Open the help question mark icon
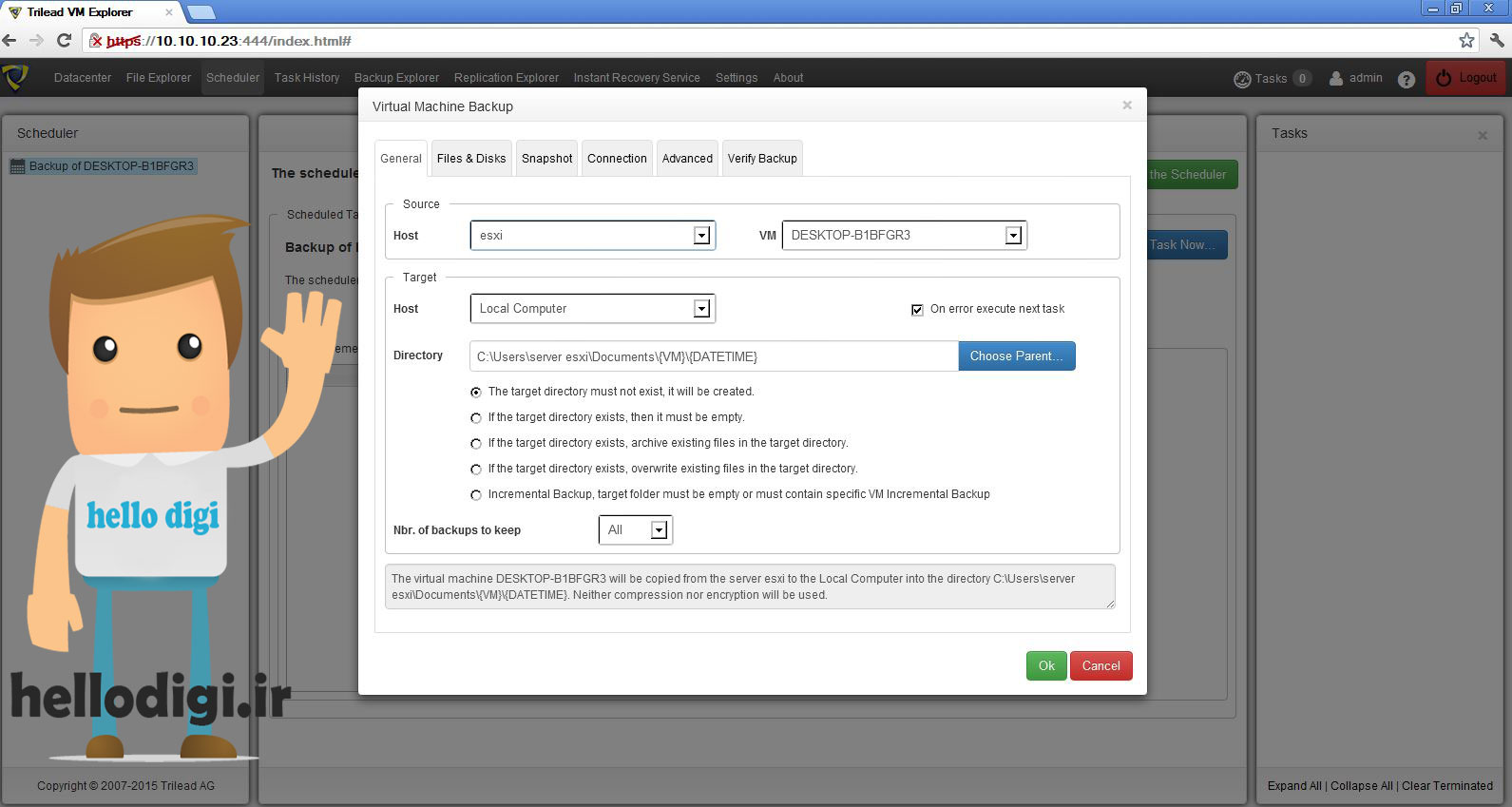1512x807 pixels. tap(1407, 80)
